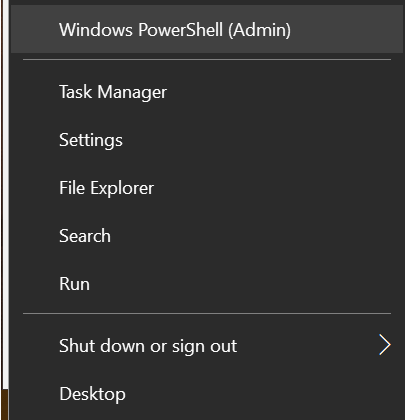Expand Shut down or sign out submenu
The width and height of the screenshot is (405, 420).
[x=207, y=346]
